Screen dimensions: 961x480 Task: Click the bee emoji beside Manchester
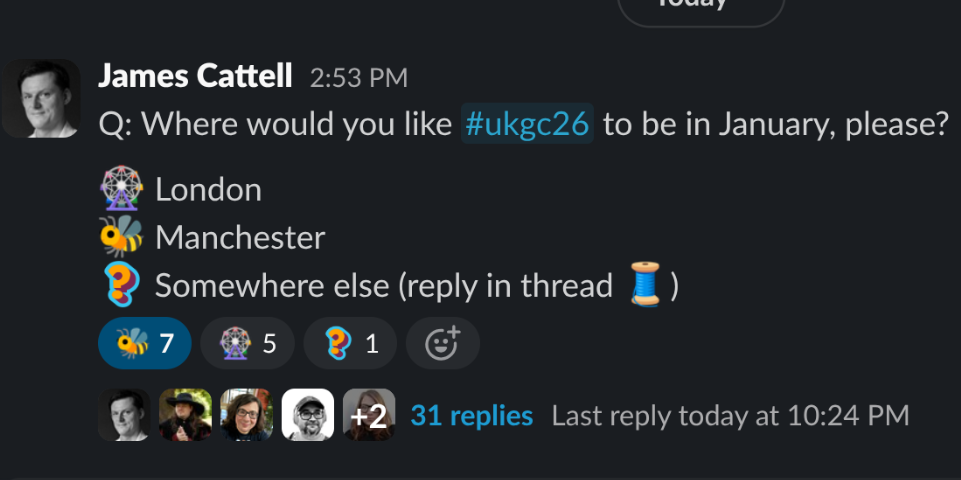point(121,236)
